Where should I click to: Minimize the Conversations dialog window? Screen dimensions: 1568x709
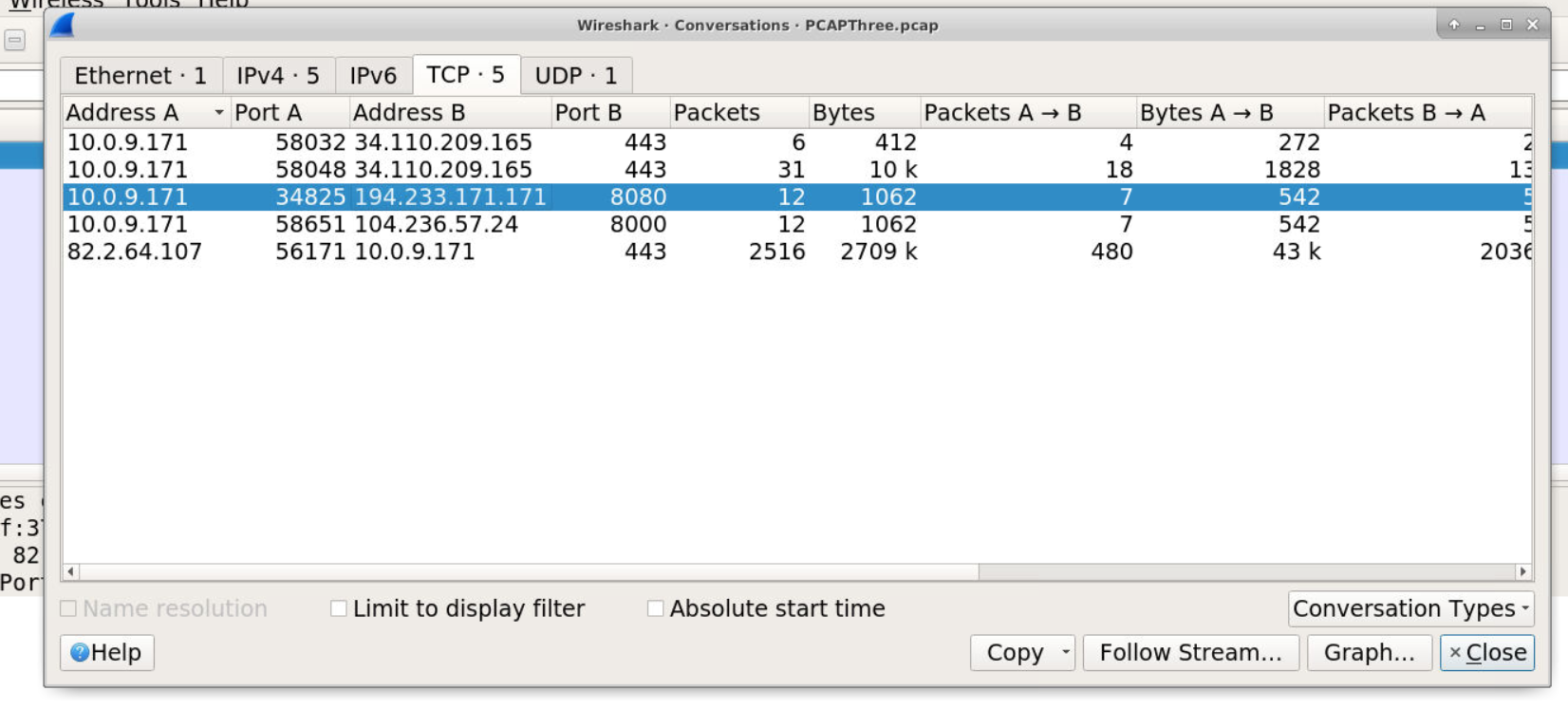coord(1480,26)
